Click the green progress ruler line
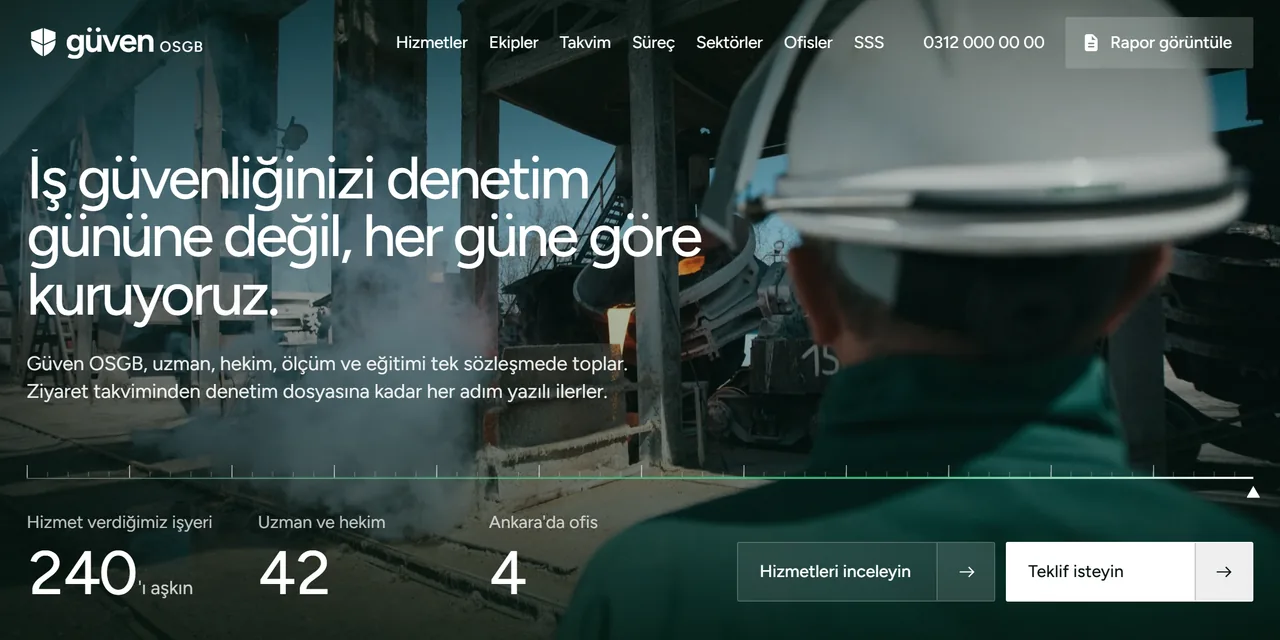The width and height of the screenshot is (1280, 640). pyautogui.click(x=640, y=478)
